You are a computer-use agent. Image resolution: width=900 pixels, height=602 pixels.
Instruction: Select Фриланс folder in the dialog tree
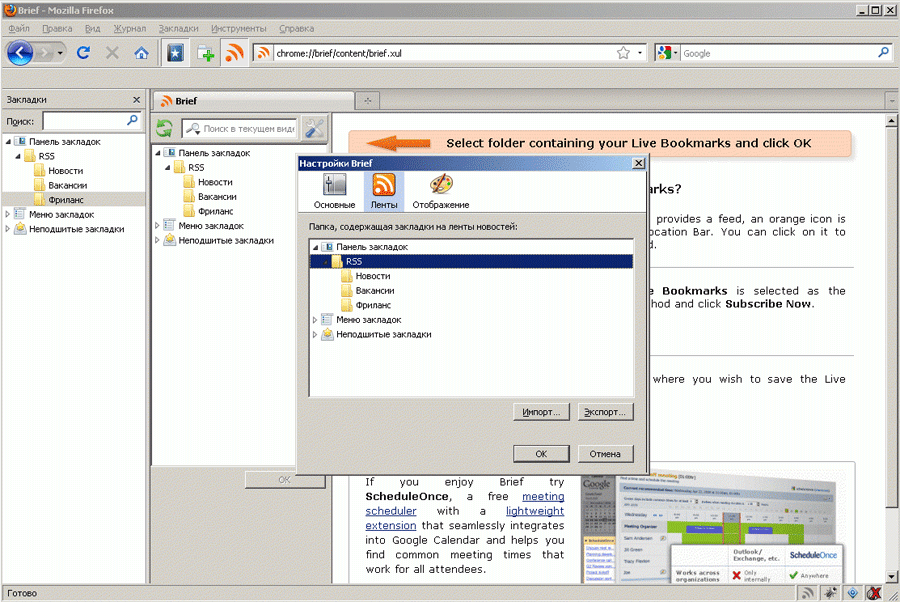373,305
